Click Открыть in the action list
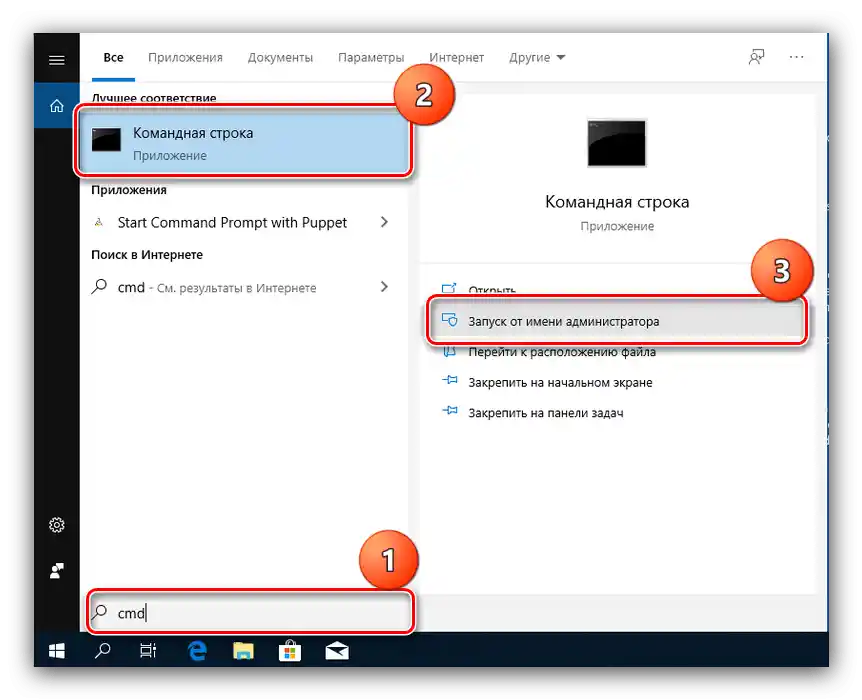This screenshot has height=700, width=862. 492,289
